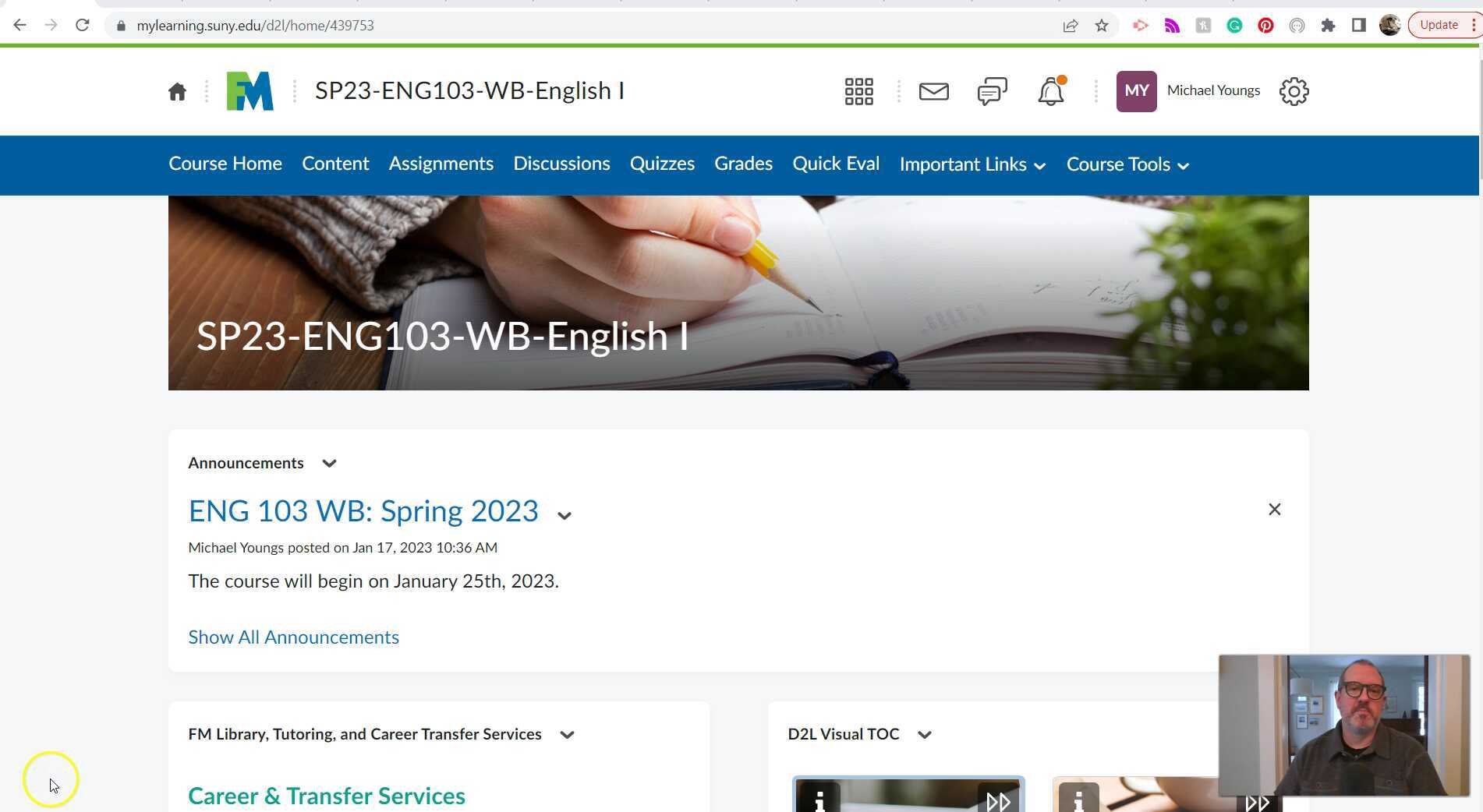Click the FM institution logo

coord(250,90)
